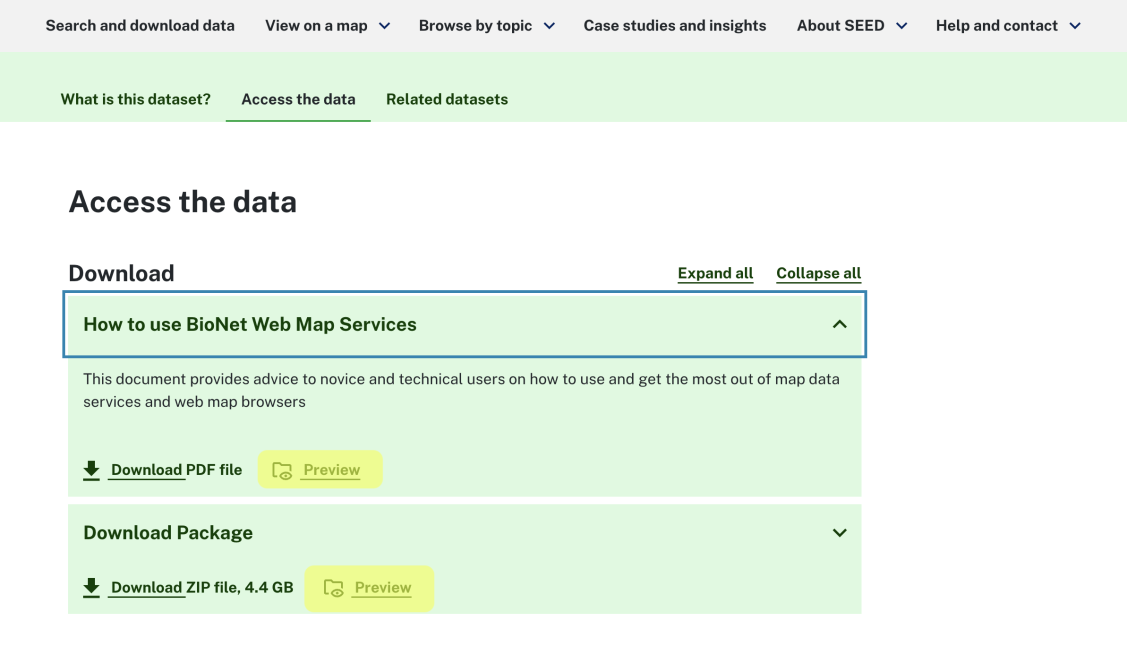Image resolution: width=1127 pixels, height=655 pixels.
Task: Go to Search and download data
Action: tap(140, 26)
